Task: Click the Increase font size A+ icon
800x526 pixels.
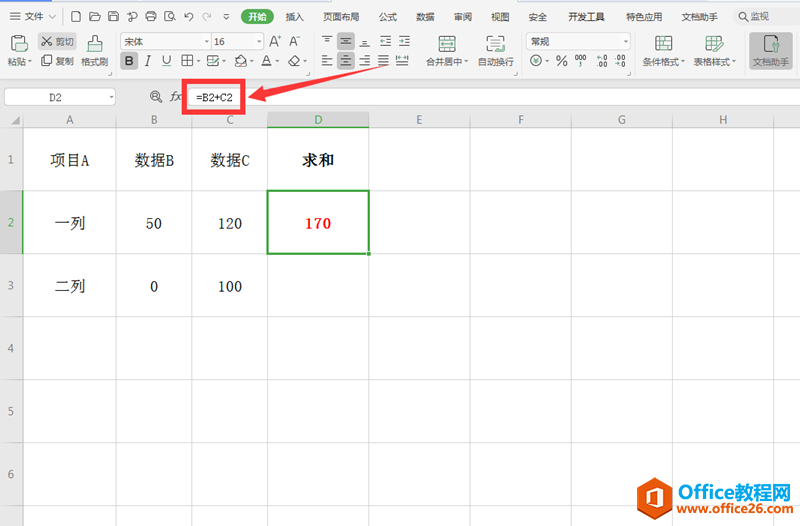Action: click(276, 41)
